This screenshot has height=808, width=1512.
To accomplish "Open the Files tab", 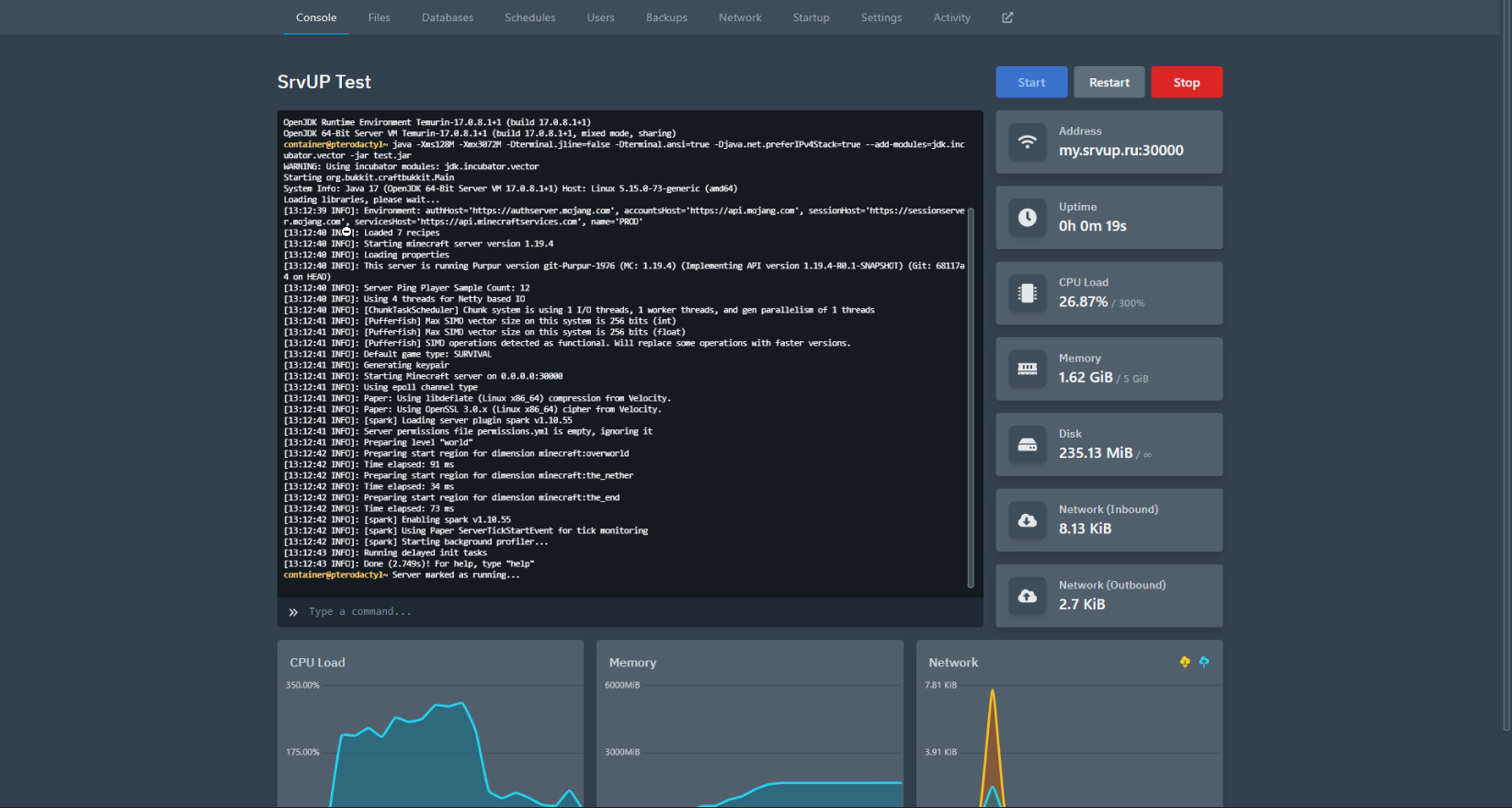I will (x=380, y=17).
